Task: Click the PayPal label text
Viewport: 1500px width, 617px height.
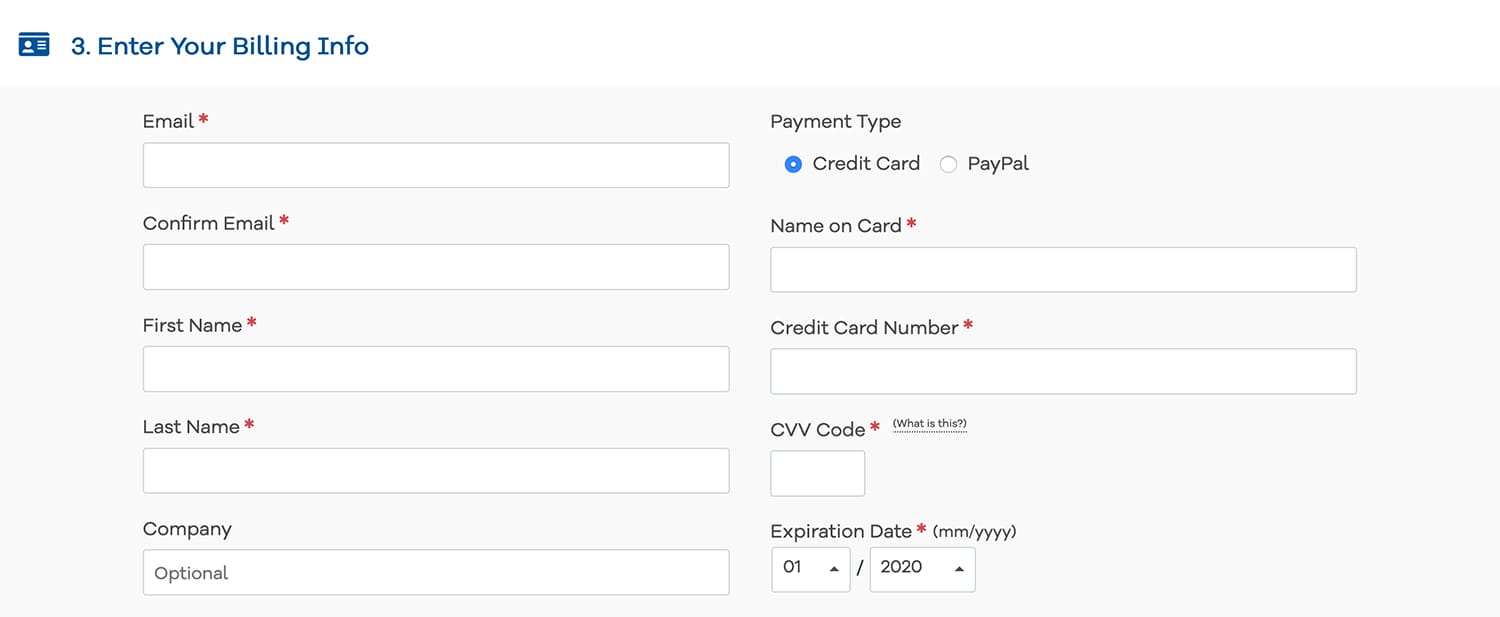Action: coord(998,164)
